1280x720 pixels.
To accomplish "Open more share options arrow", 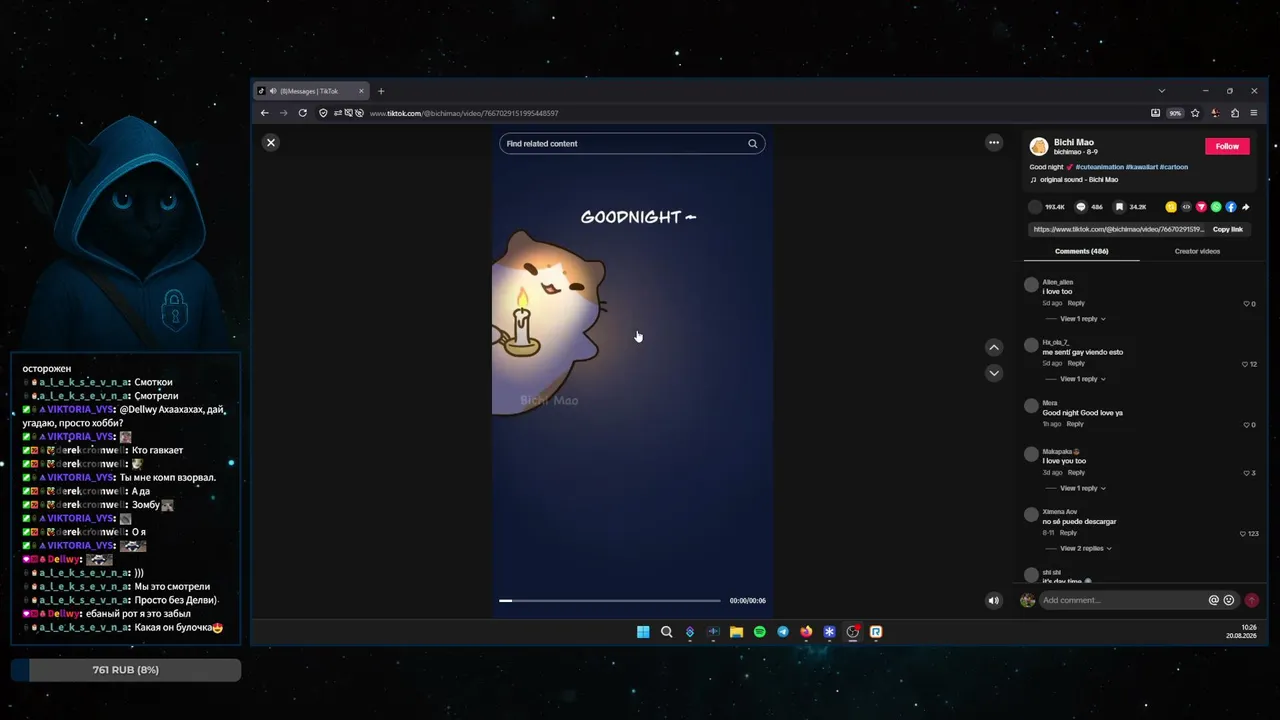I will [1246, 207].
